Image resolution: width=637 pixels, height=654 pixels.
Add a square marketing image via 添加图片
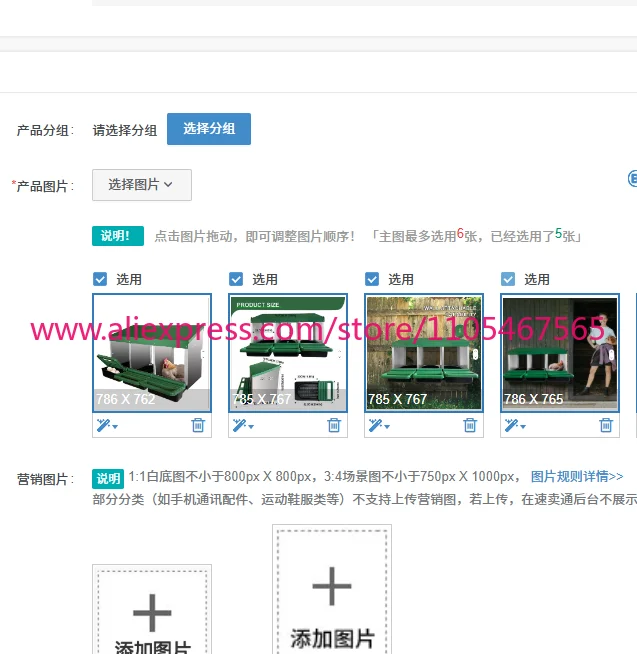point(152,609)
